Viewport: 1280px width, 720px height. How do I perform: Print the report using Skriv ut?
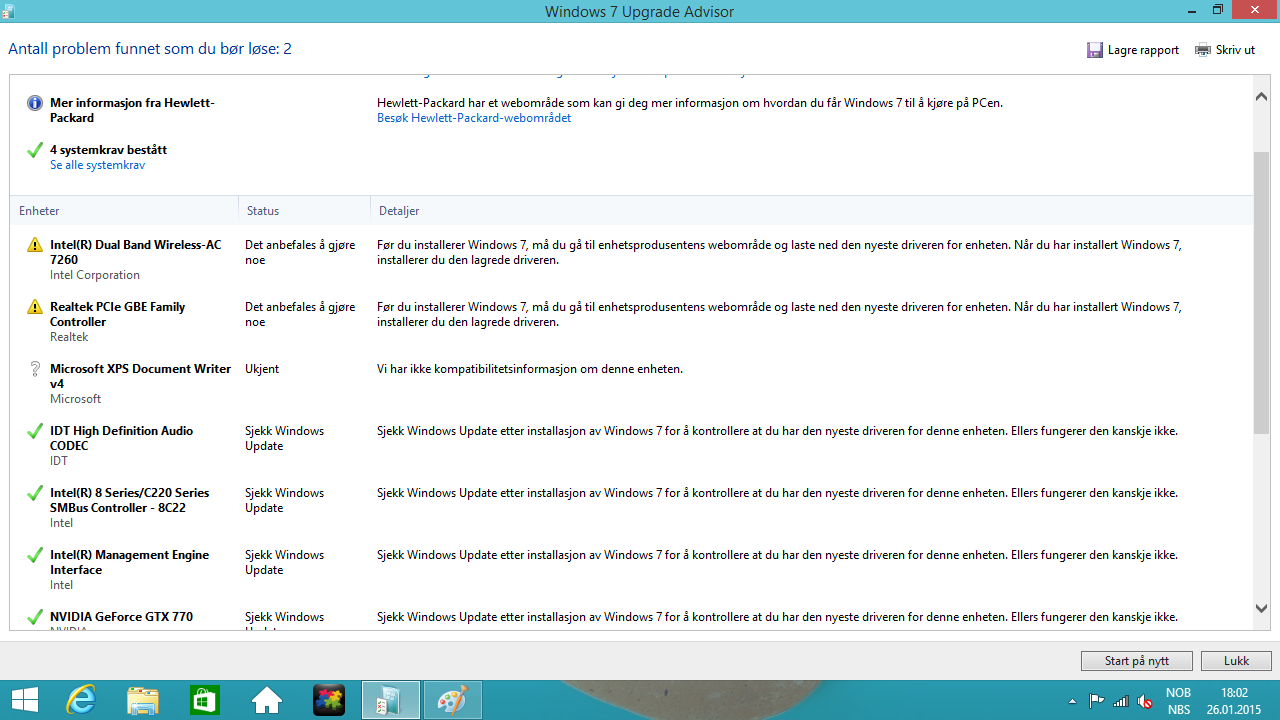tap(1225, 50)
